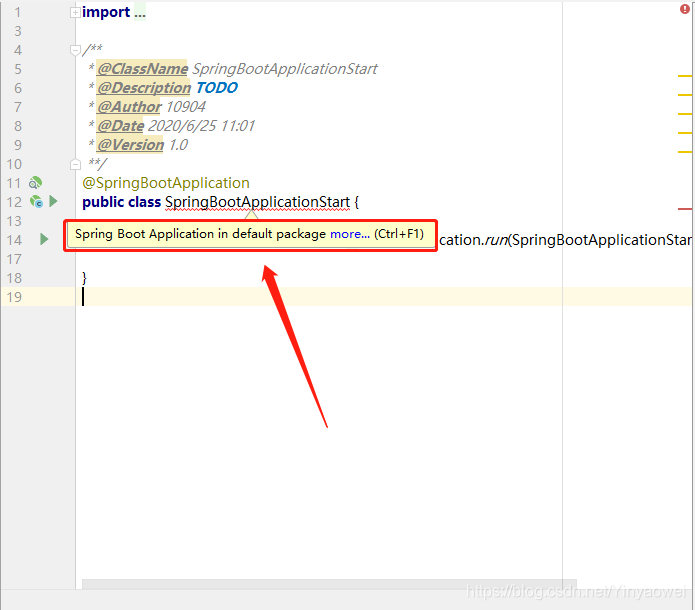
Task: Click the @Date tag
Action: tap(120, 126)
